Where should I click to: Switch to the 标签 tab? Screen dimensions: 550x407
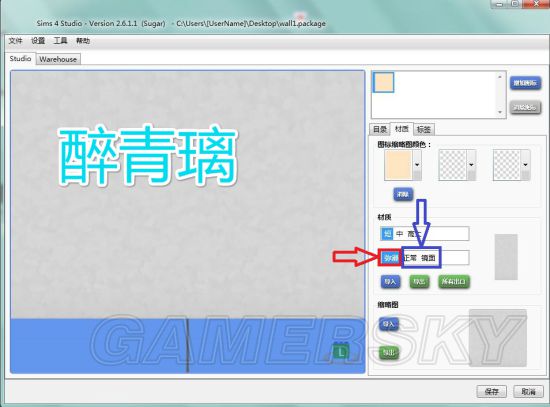click(x=424, y=129)
